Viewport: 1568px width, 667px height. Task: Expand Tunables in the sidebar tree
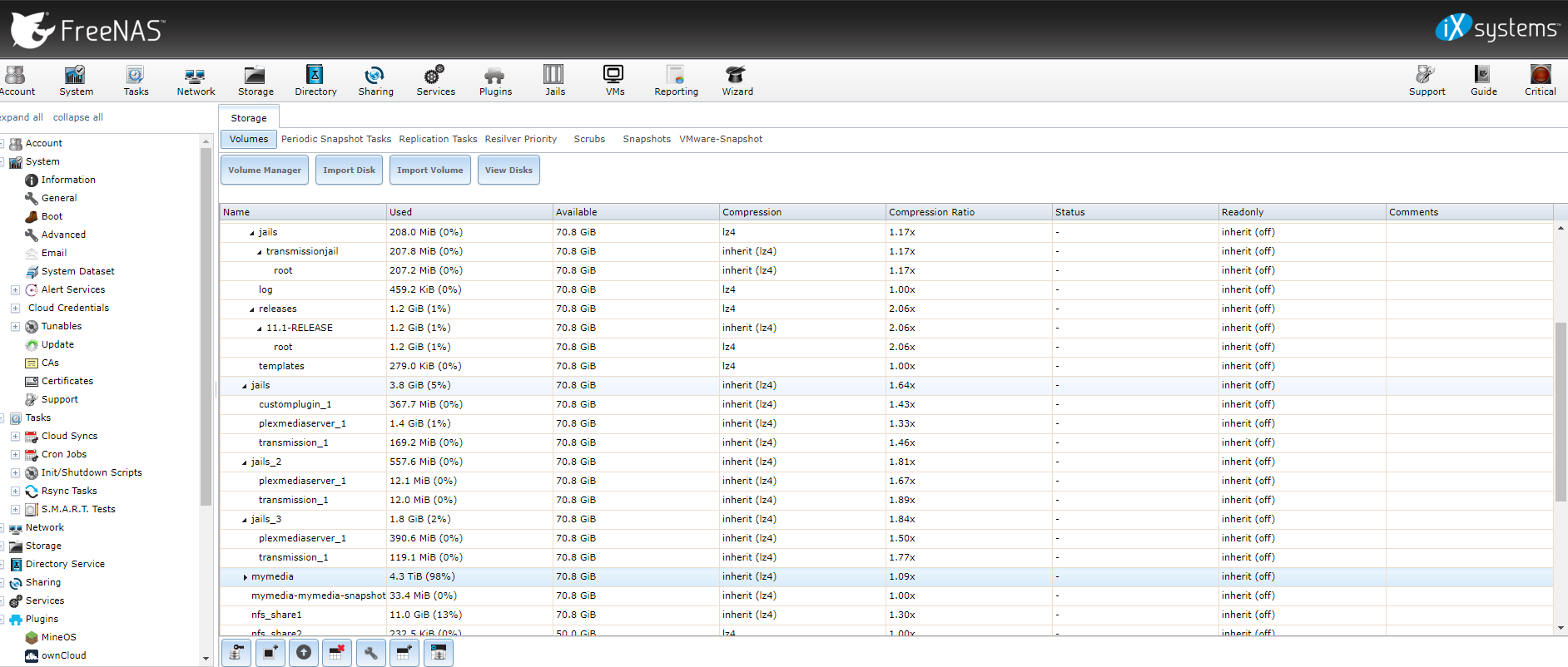15,326
